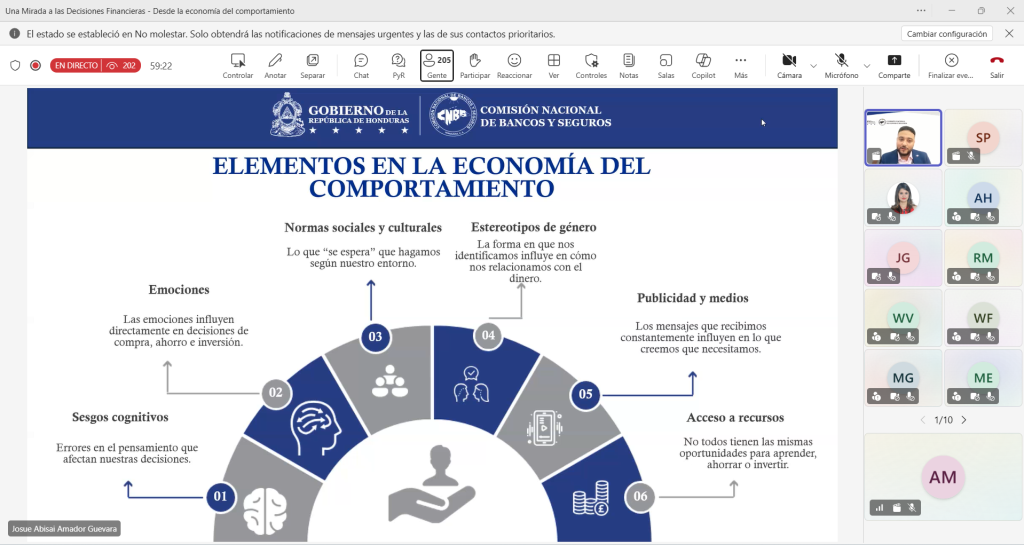Open the Chat panel
The image size is (1024, 545).
[361, 66]
